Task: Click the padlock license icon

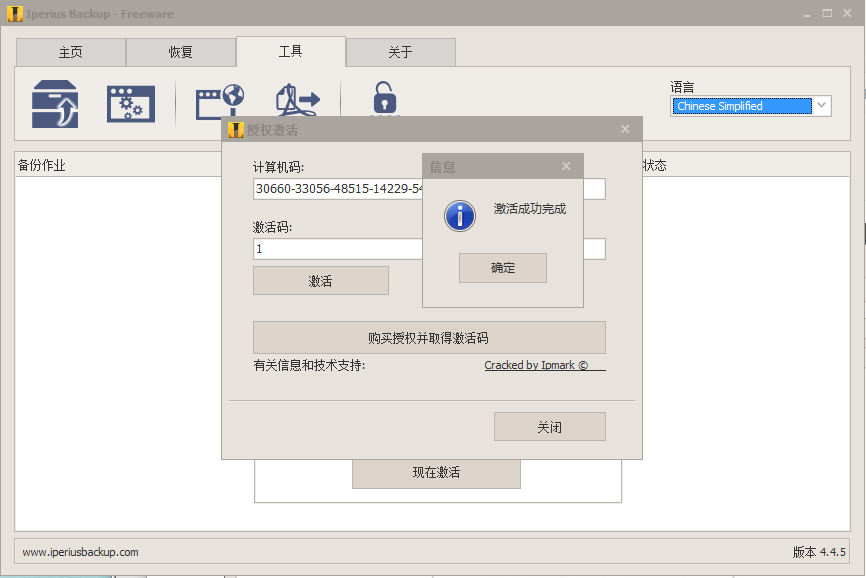Action: coord(384,99)
